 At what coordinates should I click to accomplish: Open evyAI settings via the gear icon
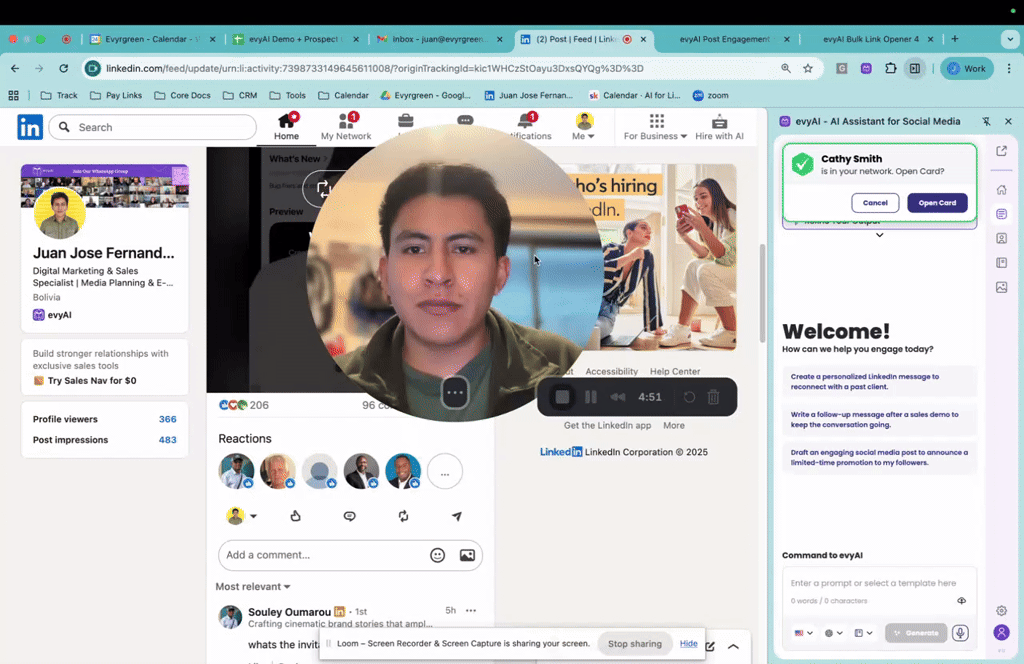point(1001,610)
